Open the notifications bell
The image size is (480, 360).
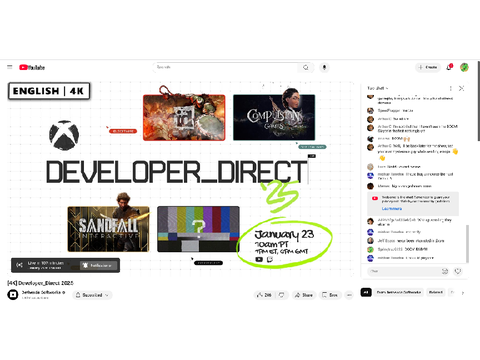tap(449, 67)
